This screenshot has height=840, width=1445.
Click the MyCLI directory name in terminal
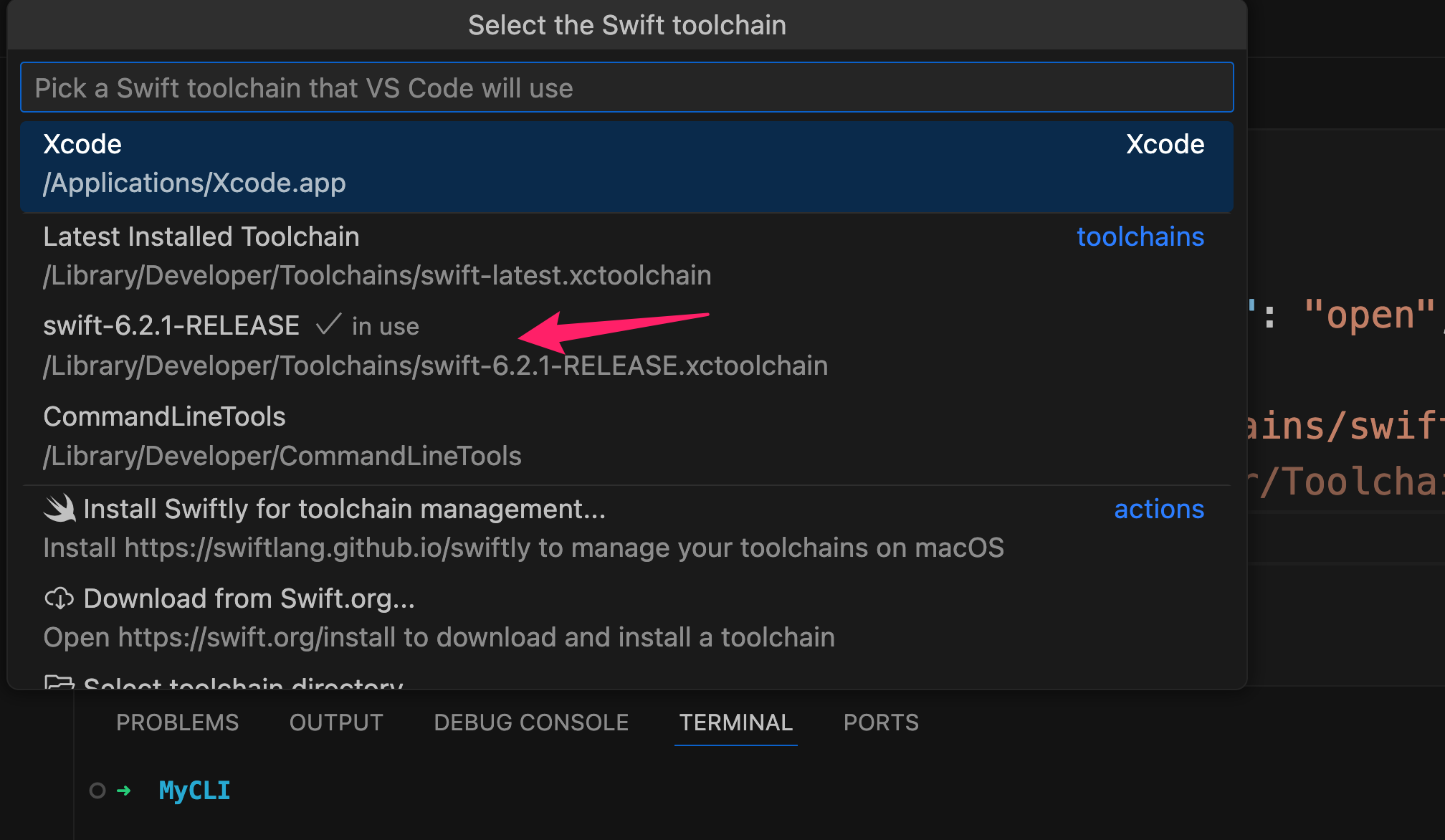tap(194, 791)
